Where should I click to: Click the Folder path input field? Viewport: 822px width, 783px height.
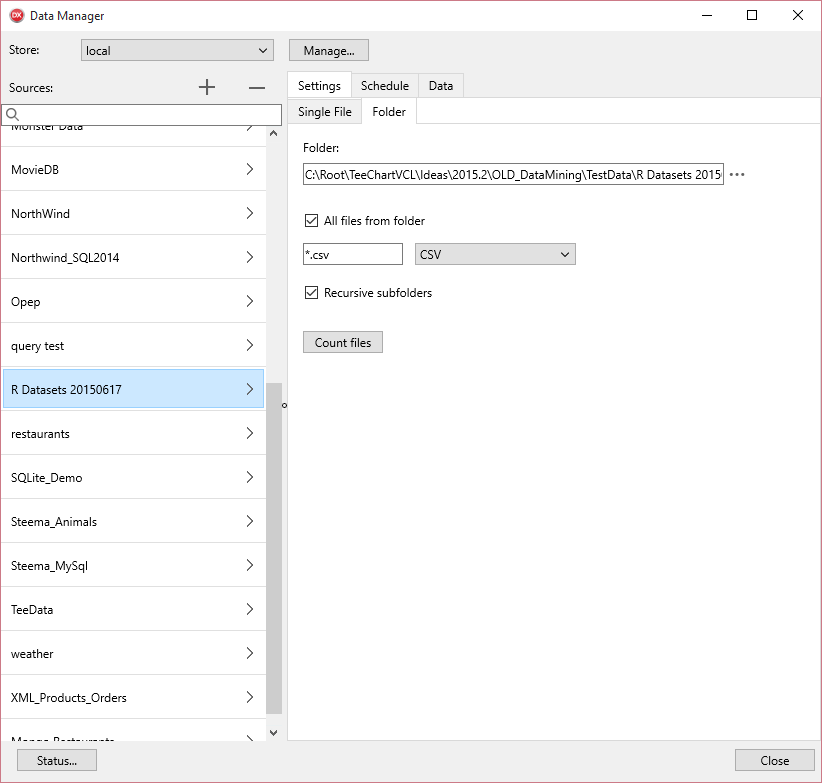tap(513, 175)
